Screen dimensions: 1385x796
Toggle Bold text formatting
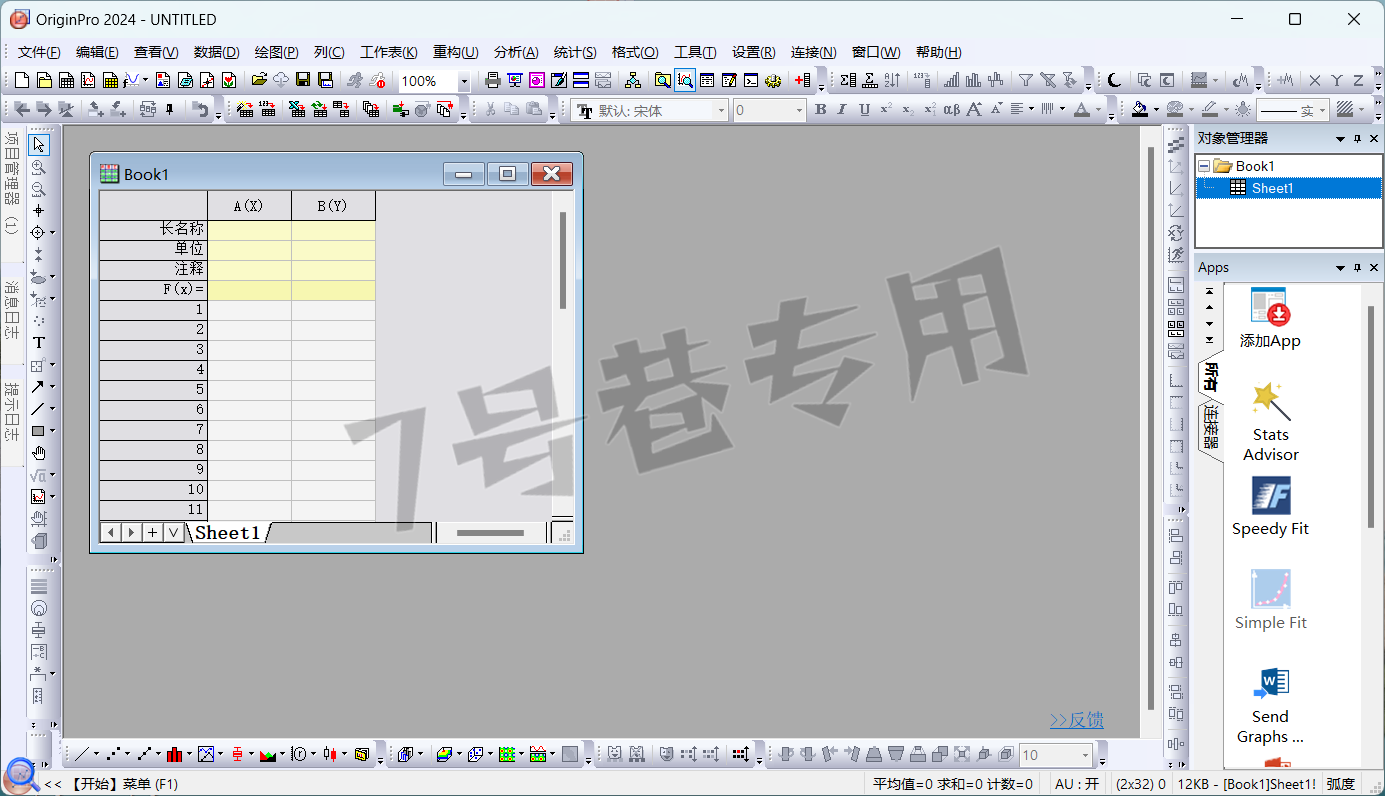[x=820, y=110]
